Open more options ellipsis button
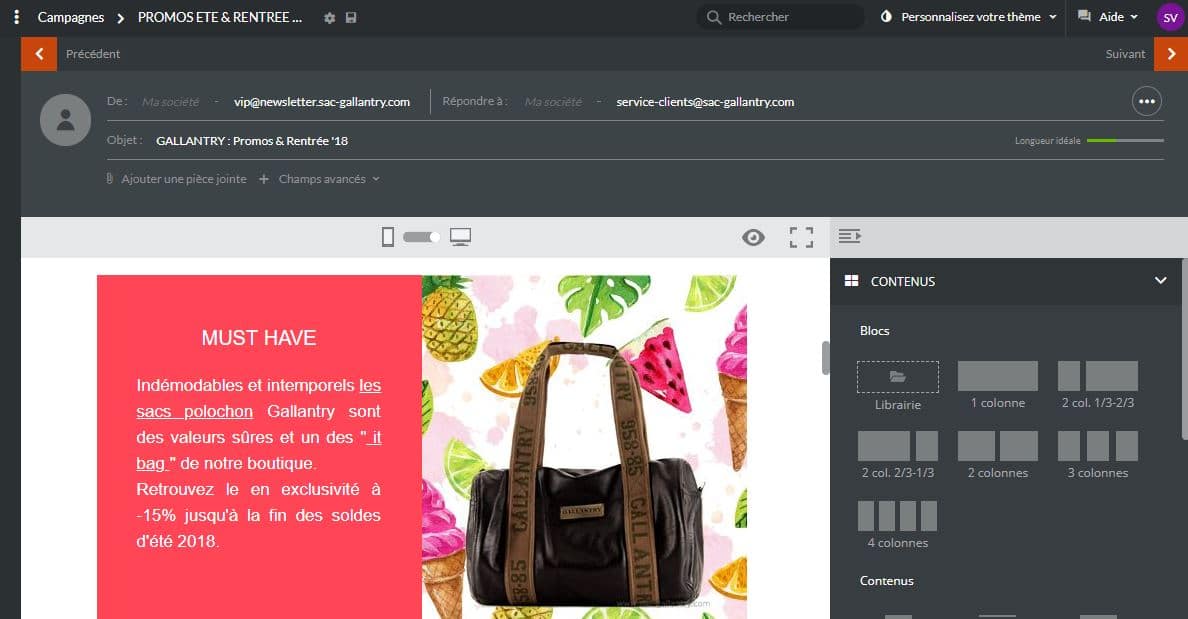1188x619 pixels. tap(1146, 102)
